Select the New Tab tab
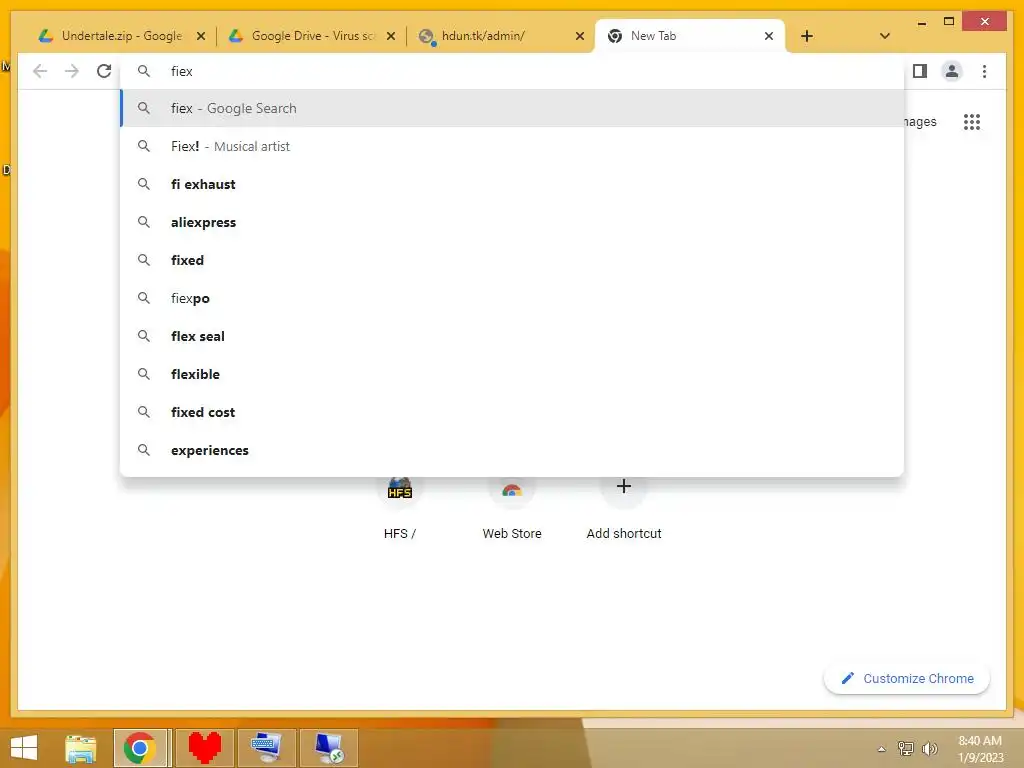The width and height of the screenshot is (1024, 768). coord(690,36)
